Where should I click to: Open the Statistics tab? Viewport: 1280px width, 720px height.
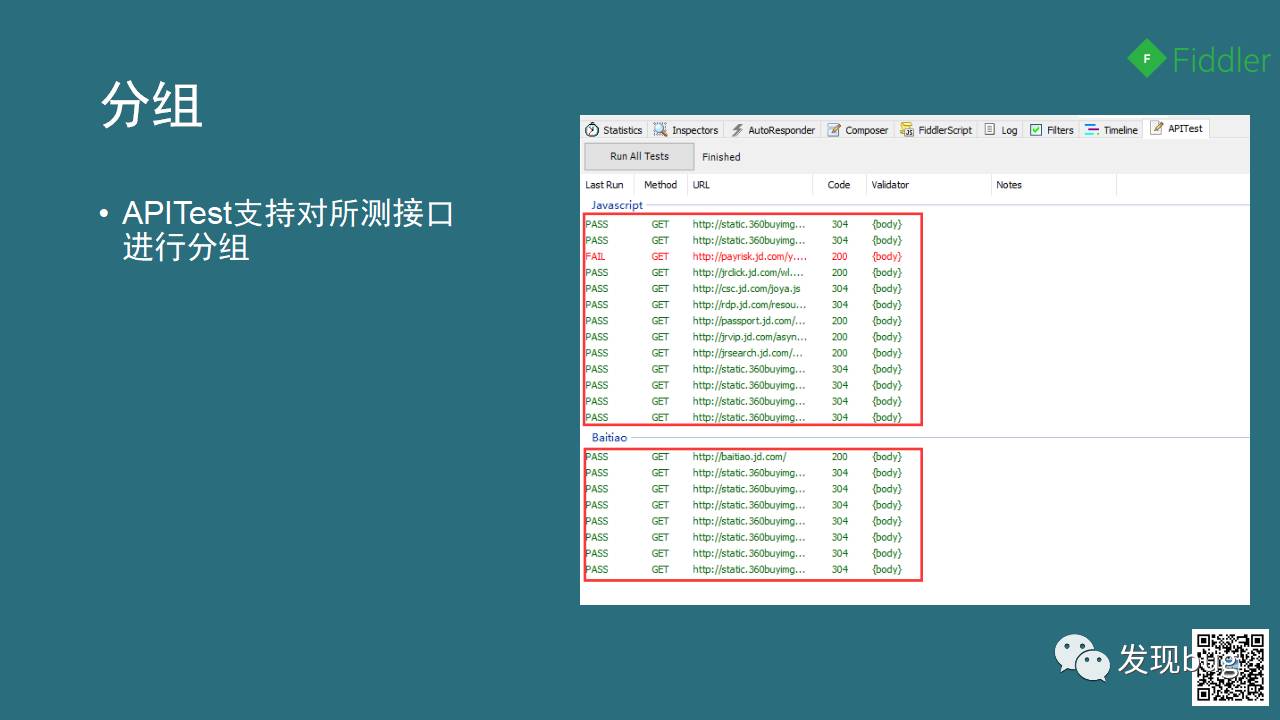coord(614,130)
